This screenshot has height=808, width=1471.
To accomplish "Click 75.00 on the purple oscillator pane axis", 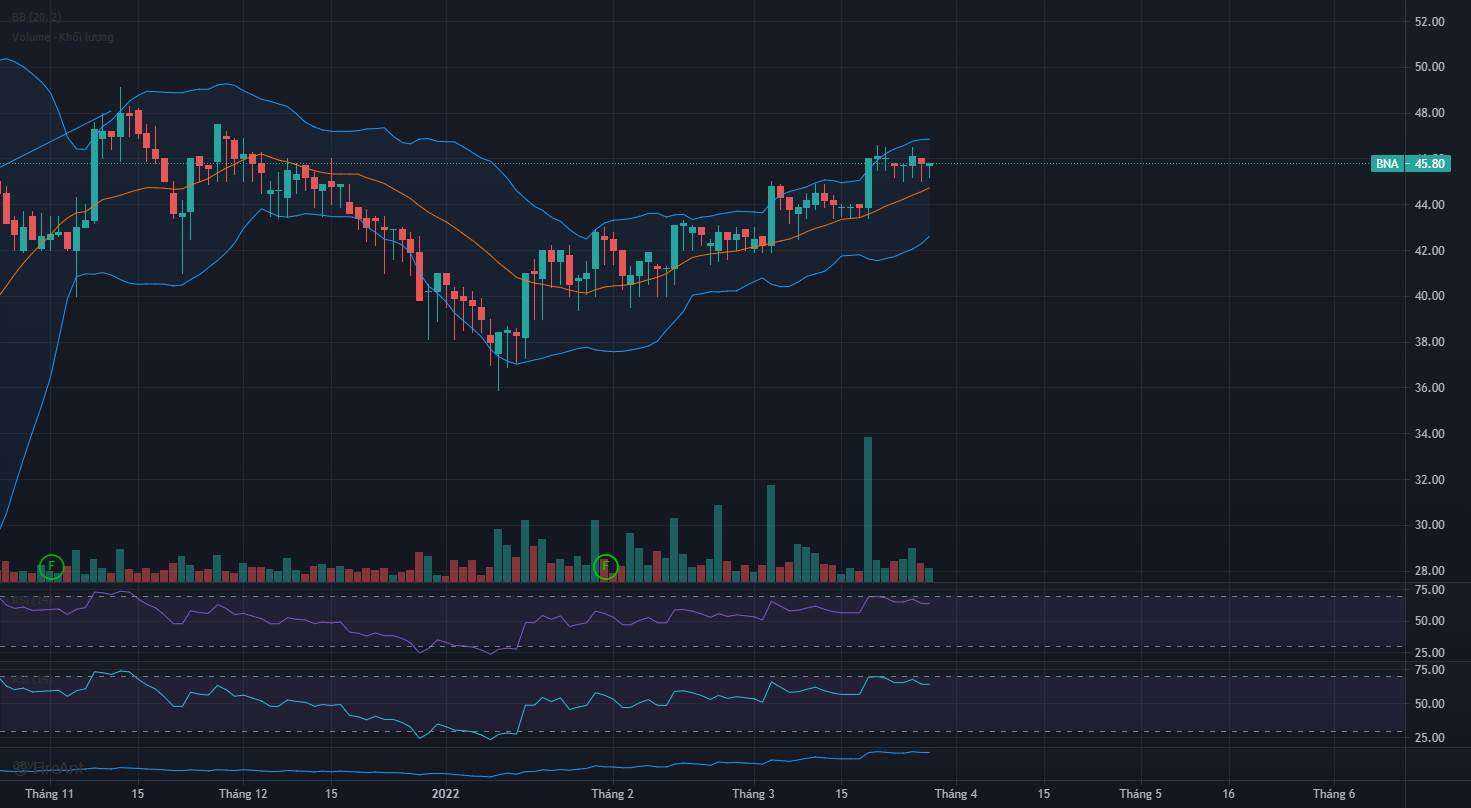I will pyautogui.click(x=1430, y=590).
